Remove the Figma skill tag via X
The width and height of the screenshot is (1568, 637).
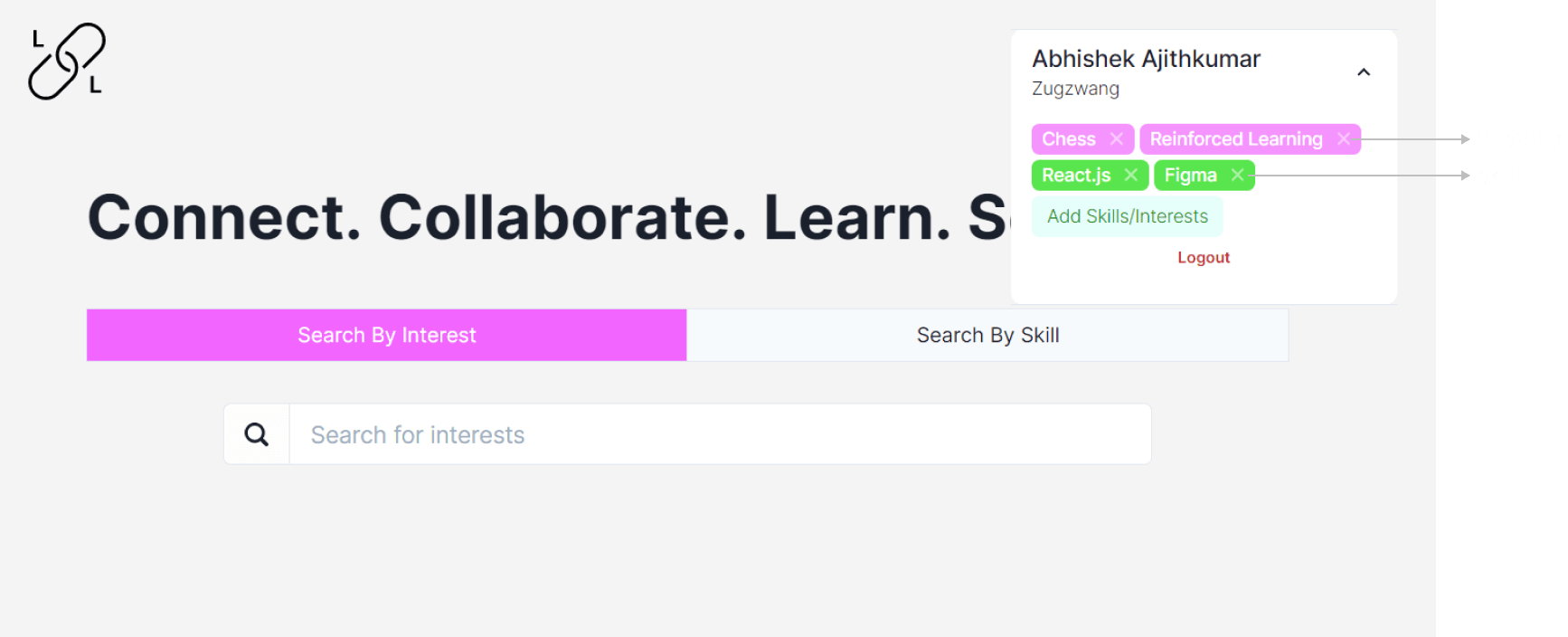1237,175
